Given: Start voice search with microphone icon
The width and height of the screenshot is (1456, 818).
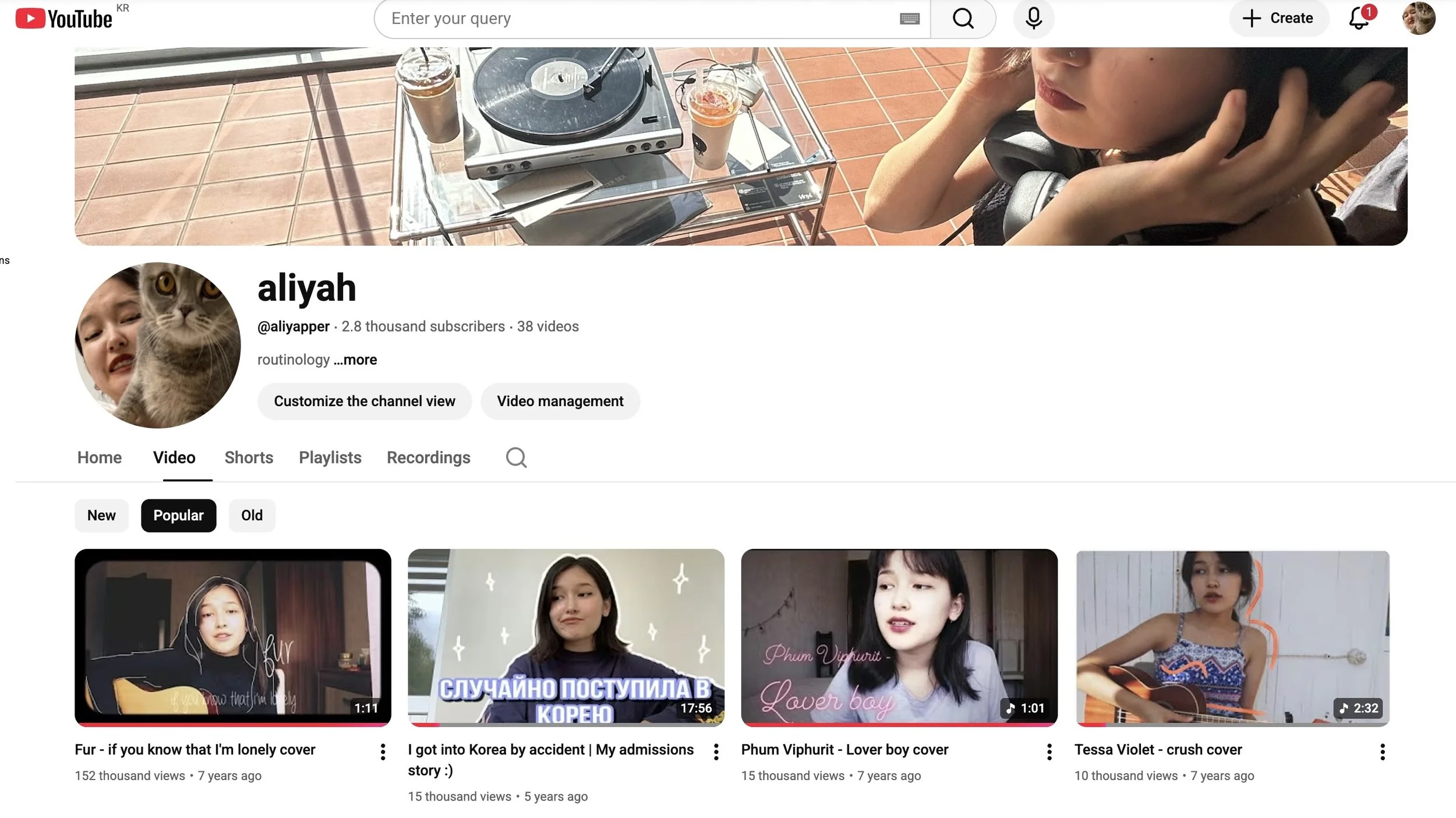Looking at the screenshot, I should (x=1033, y=19).
